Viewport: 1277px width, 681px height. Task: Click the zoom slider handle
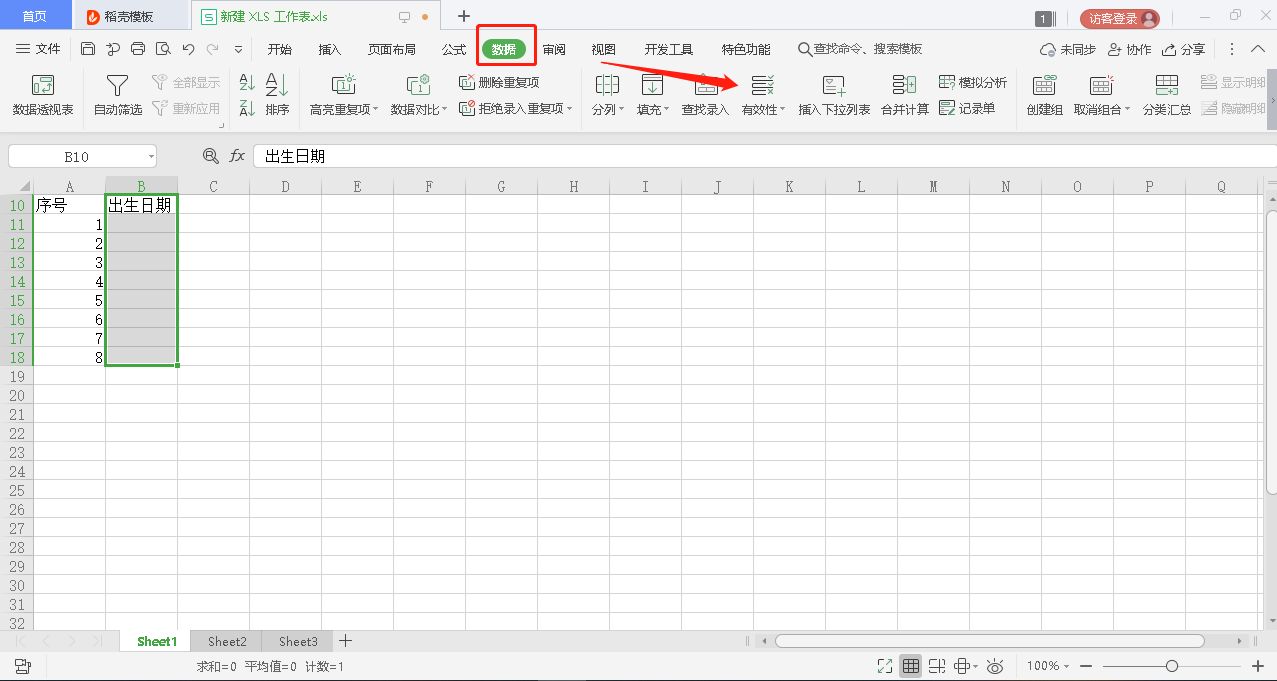click(x=1171, y=666)
